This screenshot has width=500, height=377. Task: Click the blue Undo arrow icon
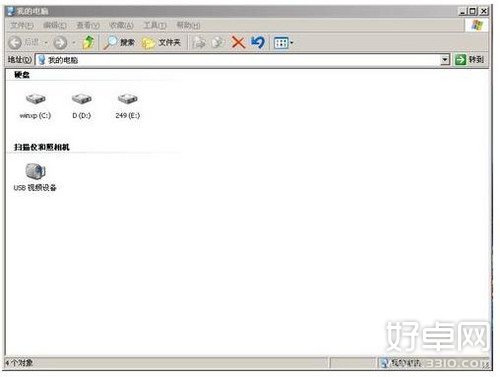[x=258, y=42]
